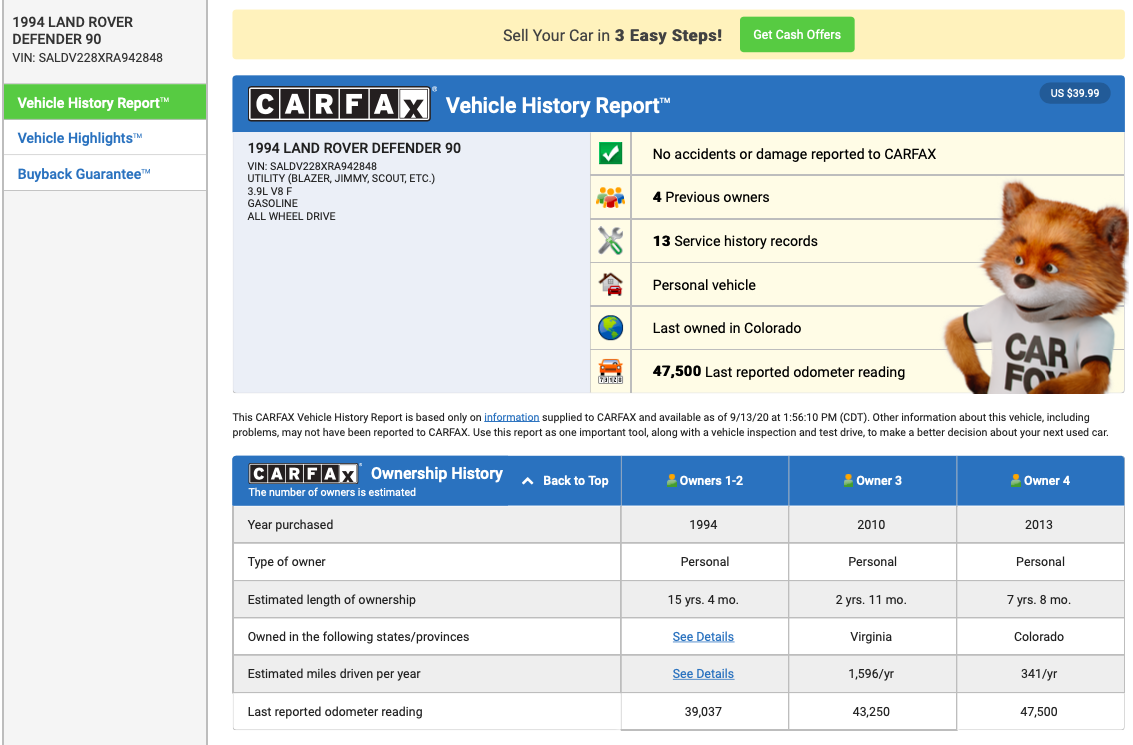The image size is (1133, 745).
Task: Click 'Last reported odometer reading' table row label
Action: click(x=335, y=712)
